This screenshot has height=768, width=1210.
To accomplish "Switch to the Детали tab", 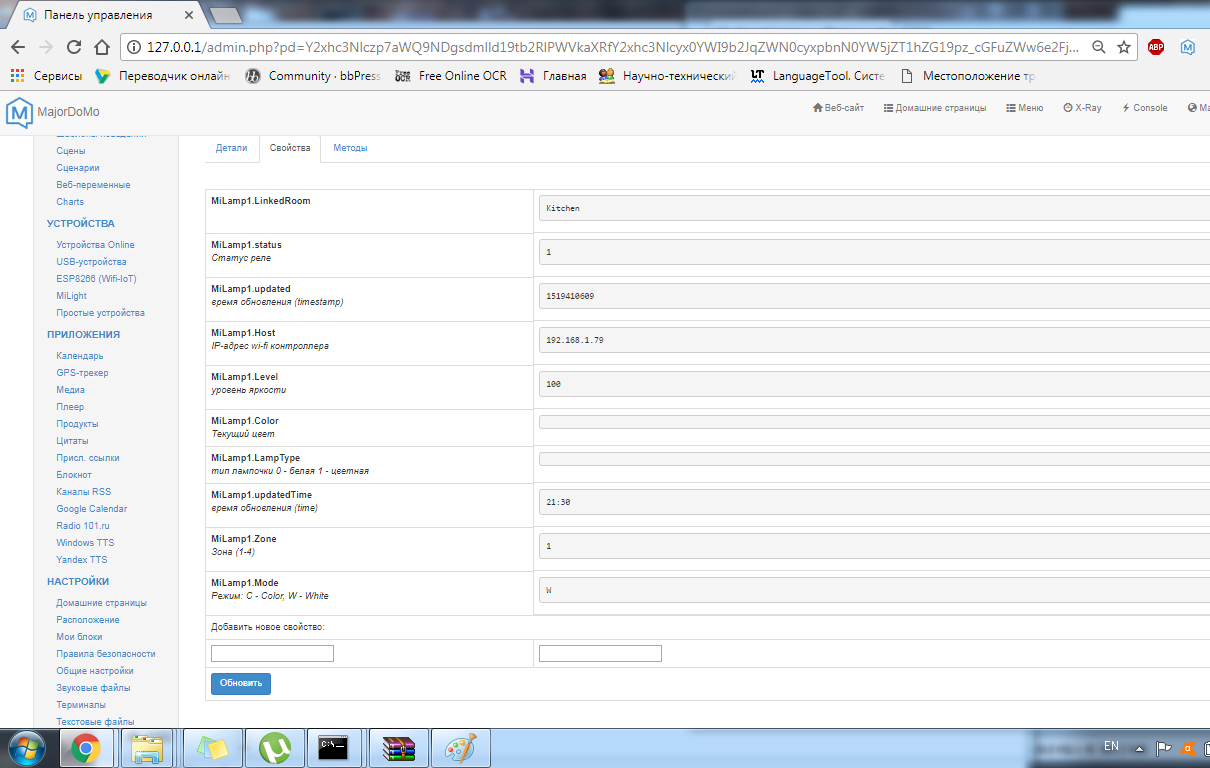I will point(231,148).
